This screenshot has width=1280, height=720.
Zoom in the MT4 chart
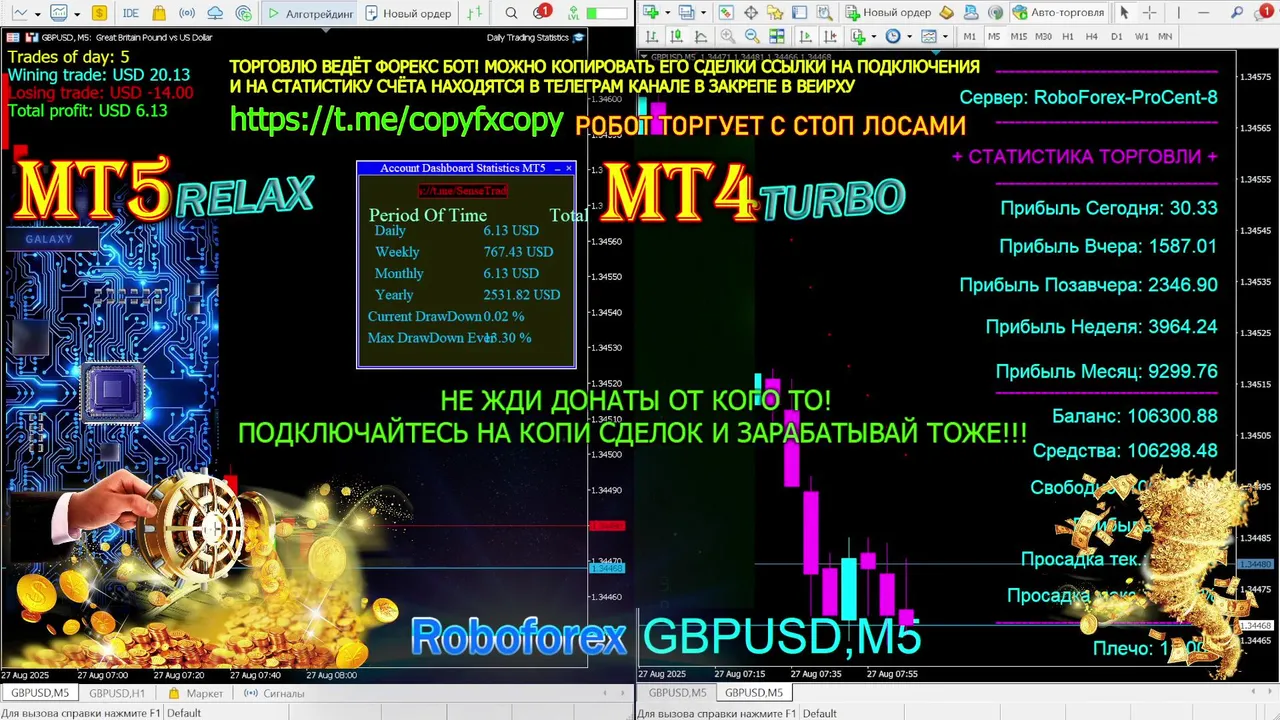click(x=728, y=36)
